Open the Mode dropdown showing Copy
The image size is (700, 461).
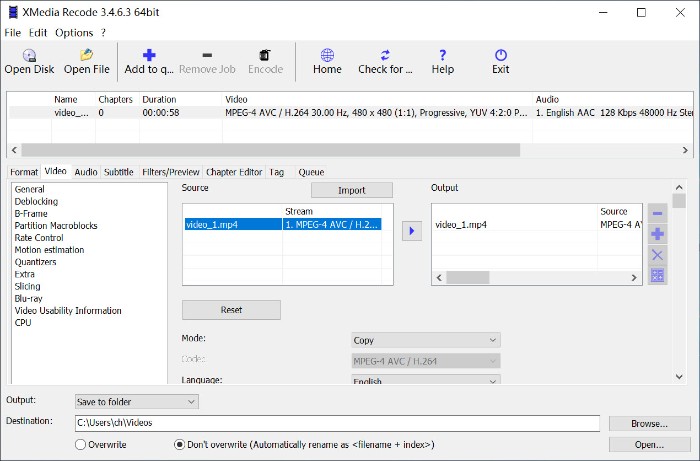[x=426, y=340]
